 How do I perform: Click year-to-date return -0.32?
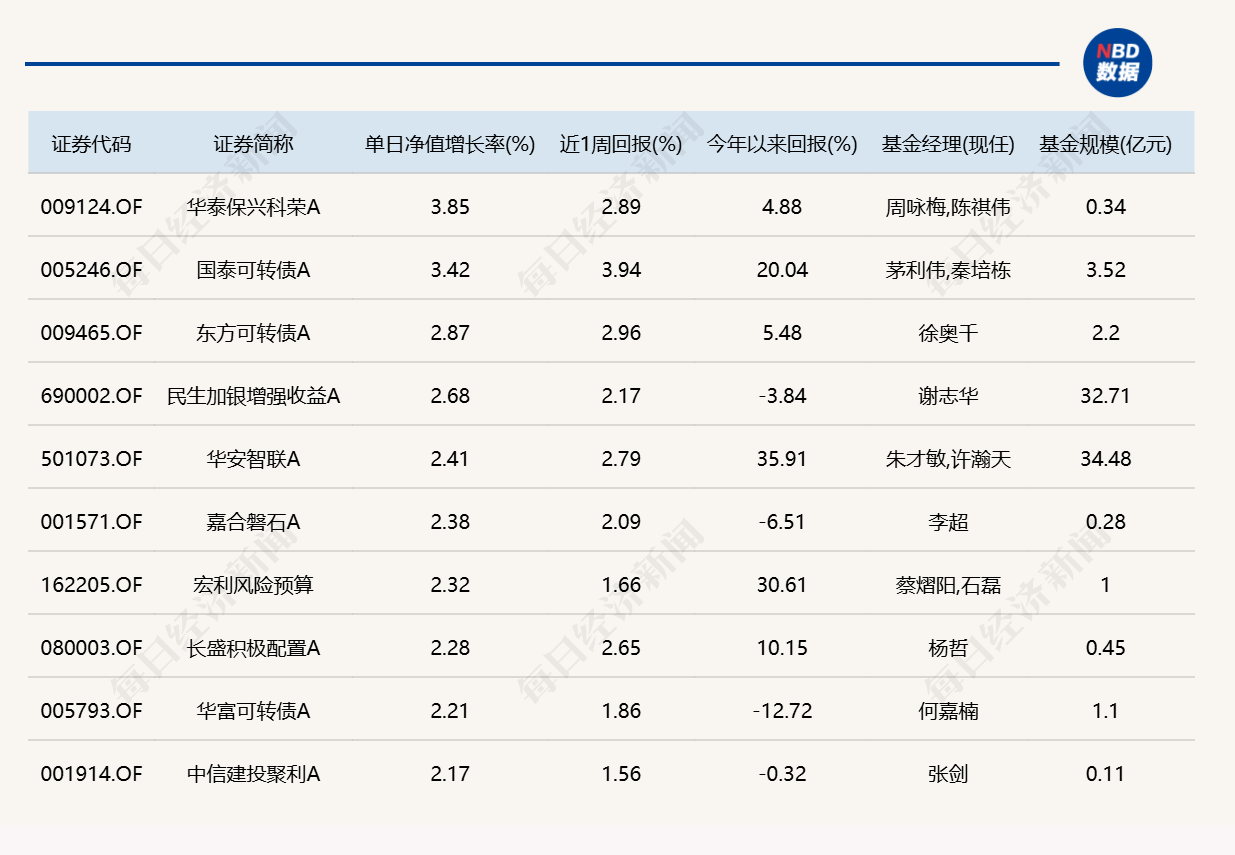pos(782,774)
